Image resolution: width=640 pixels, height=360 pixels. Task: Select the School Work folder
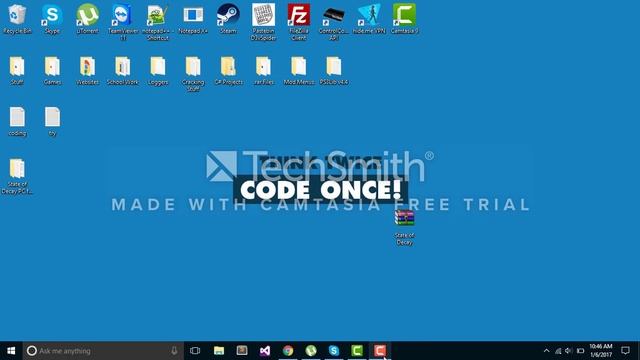[x=122, y=70]
